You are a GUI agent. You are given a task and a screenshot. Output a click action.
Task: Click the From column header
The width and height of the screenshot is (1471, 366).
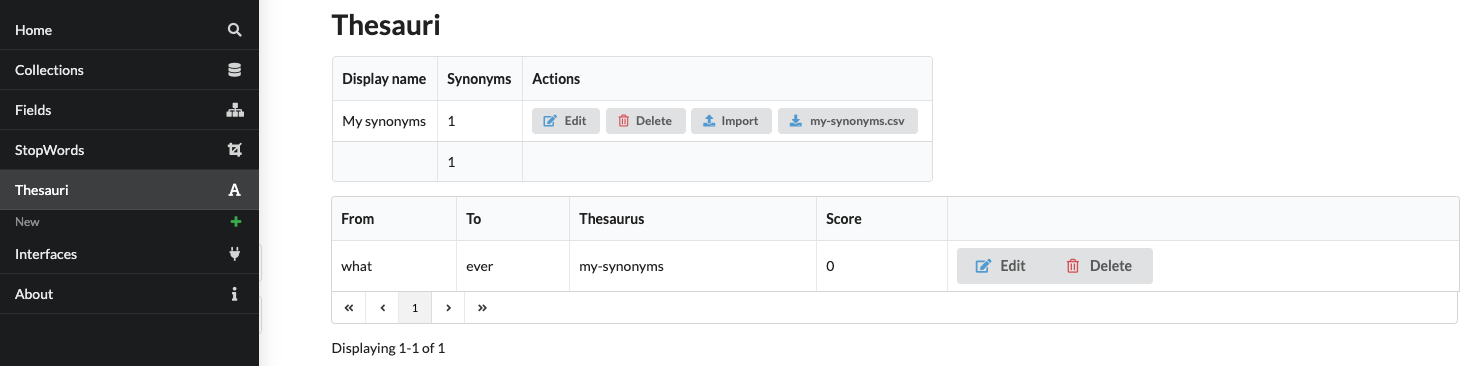click(394, 219)
